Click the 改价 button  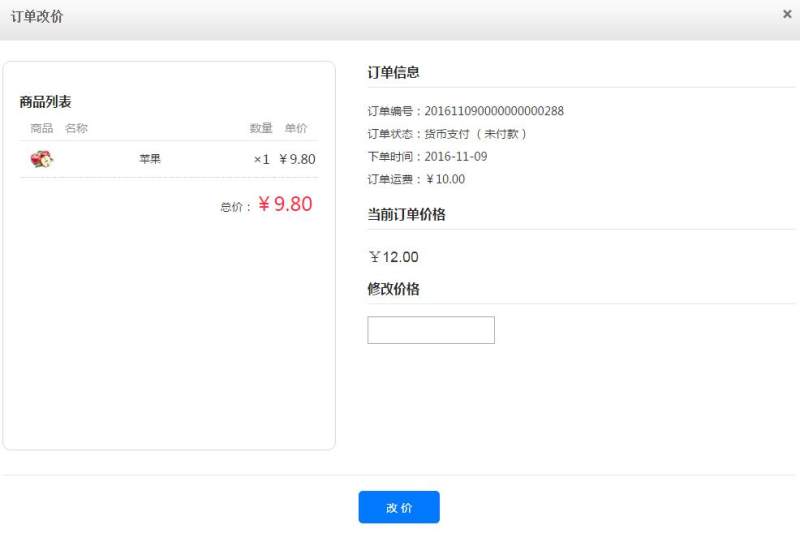(399, 507)
